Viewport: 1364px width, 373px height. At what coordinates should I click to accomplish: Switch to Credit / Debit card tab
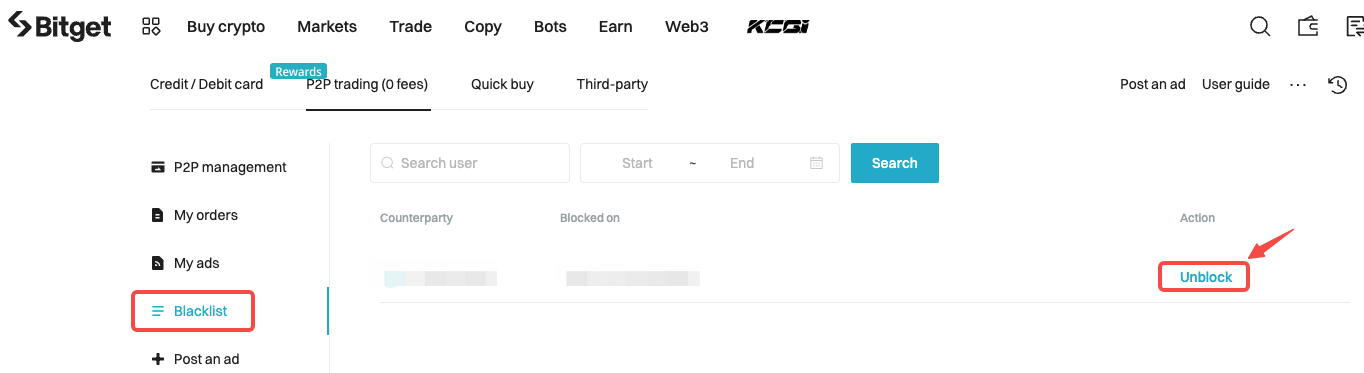click(206, 84)
